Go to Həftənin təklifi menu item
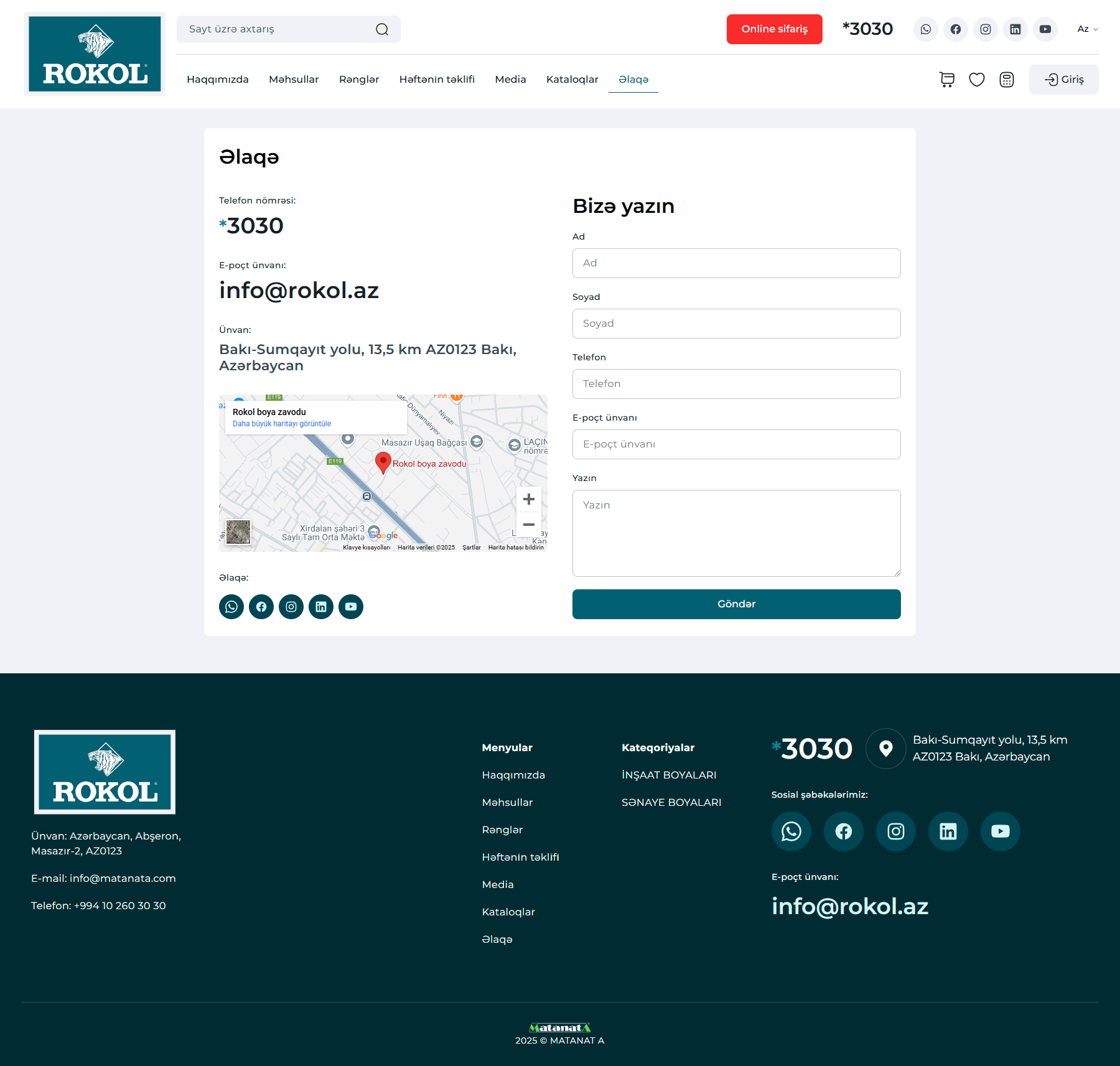 click(x=437, y=80)
